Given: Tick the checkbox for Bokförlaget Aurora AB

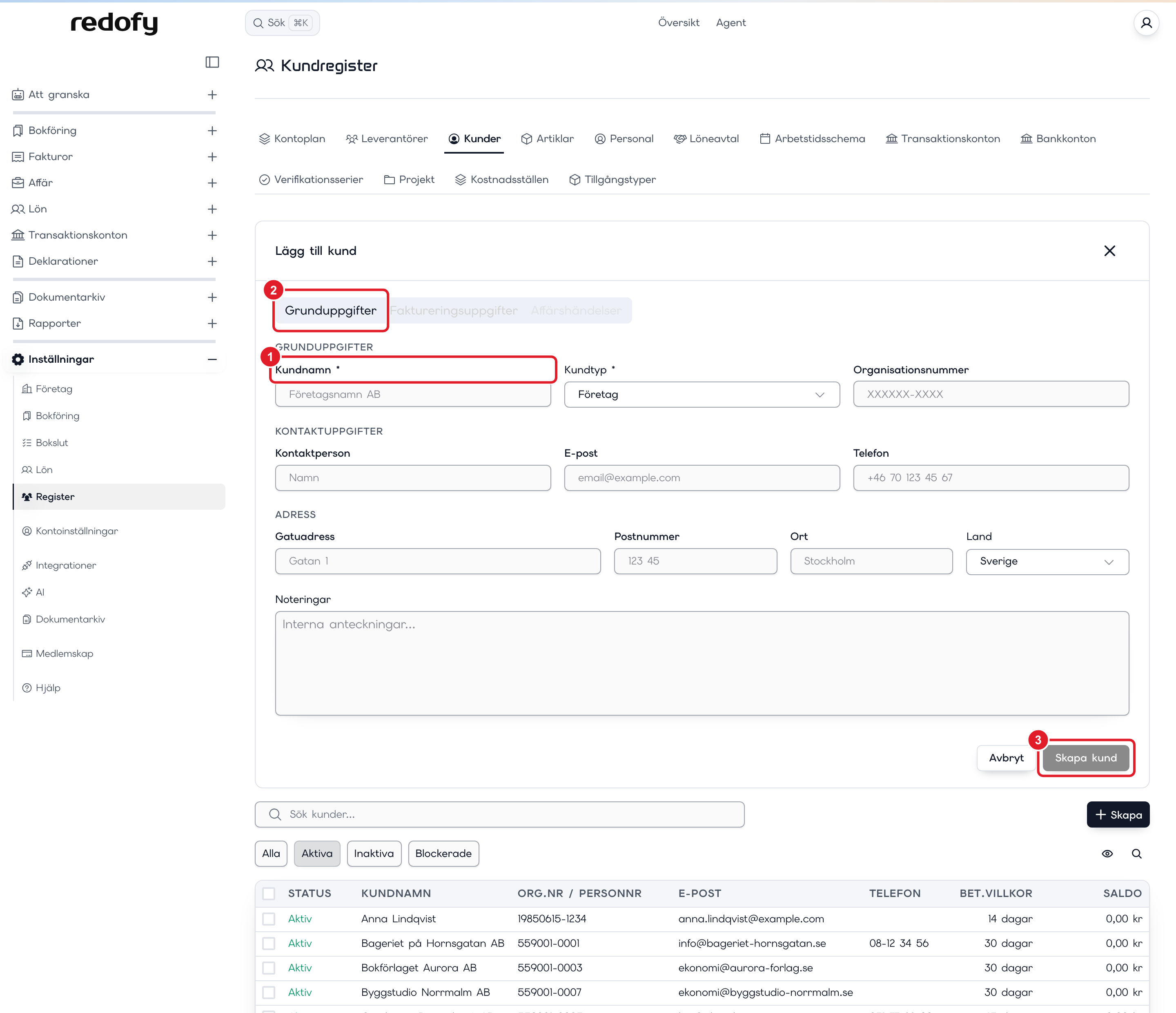Looking at the screenshot, I should 269,968.
